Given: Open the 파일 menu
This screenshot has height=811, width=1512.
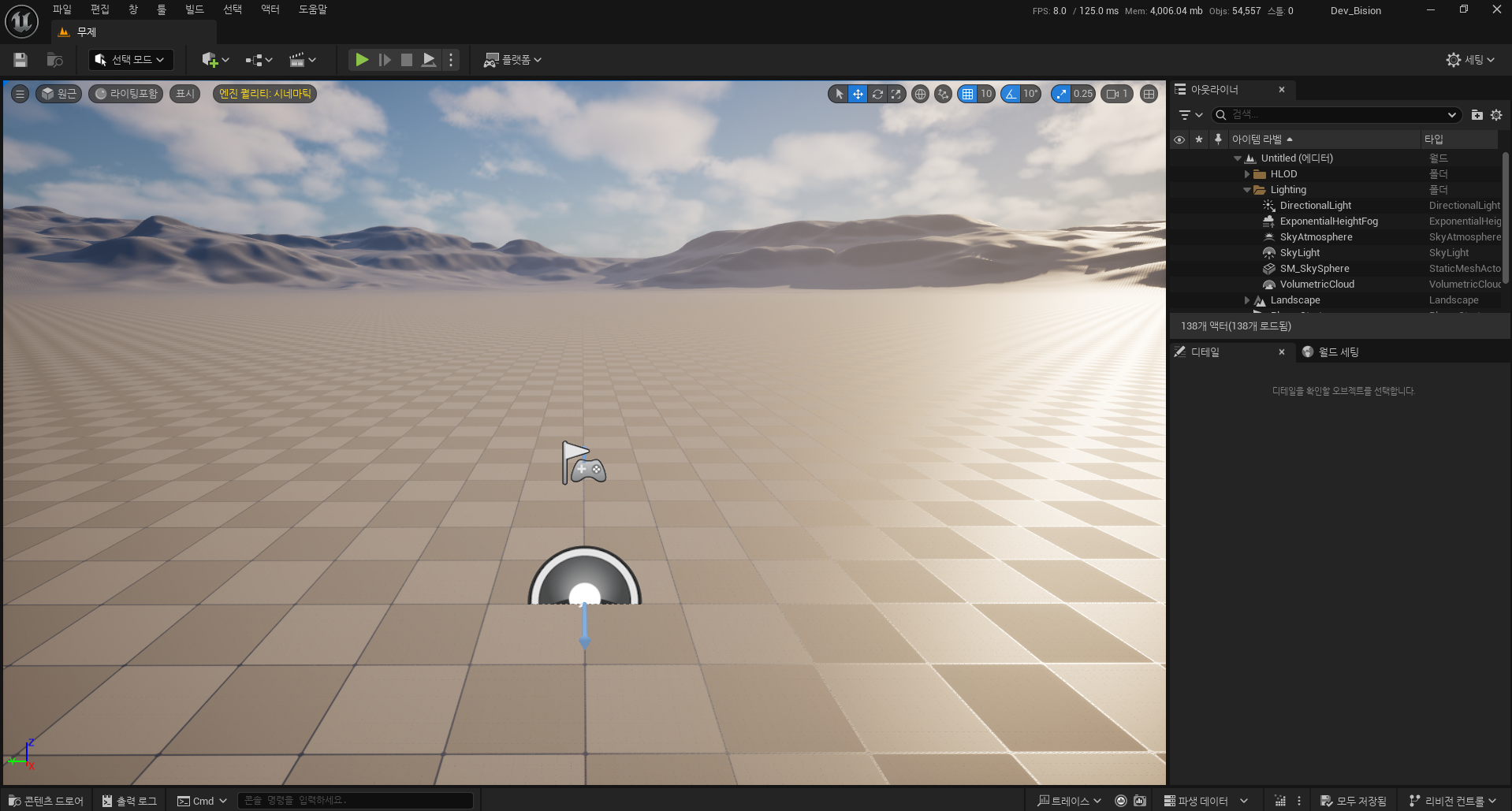Looking at the screenshot, I should [62, 9].
